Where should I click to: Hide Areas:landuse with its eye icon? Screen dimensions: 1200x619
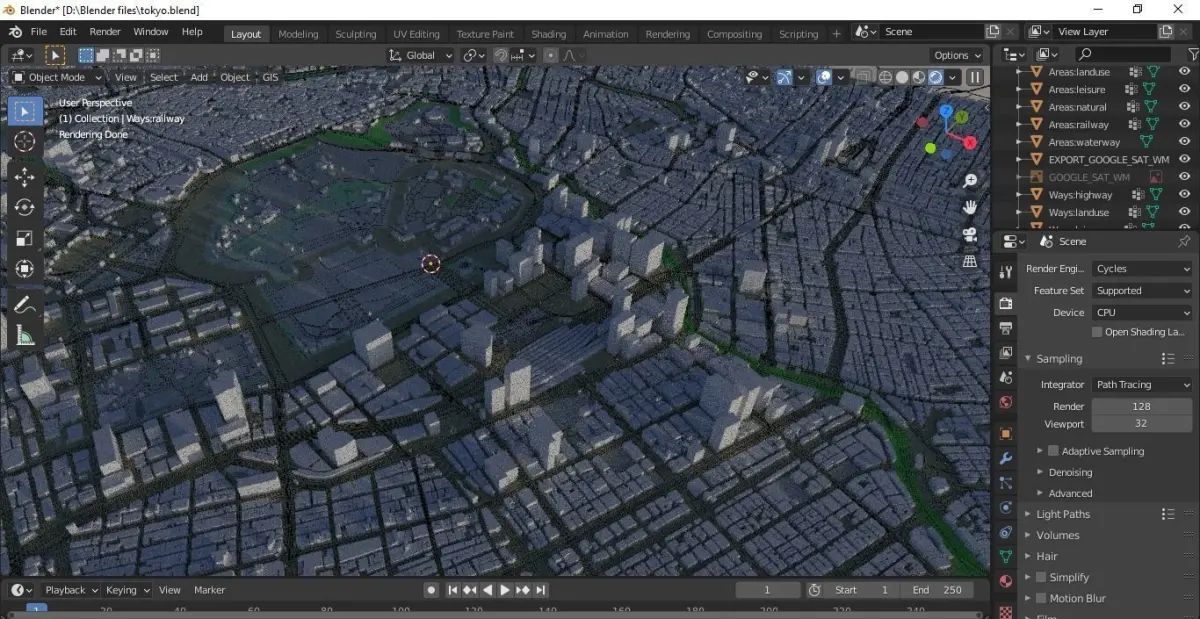pyautogui.click(x=1184, y=72)
